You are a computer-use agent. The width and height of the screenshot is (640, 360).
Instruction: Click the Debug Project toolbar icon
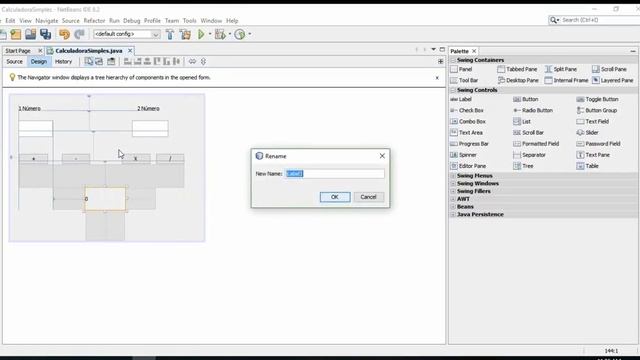(x=220, y=34)
